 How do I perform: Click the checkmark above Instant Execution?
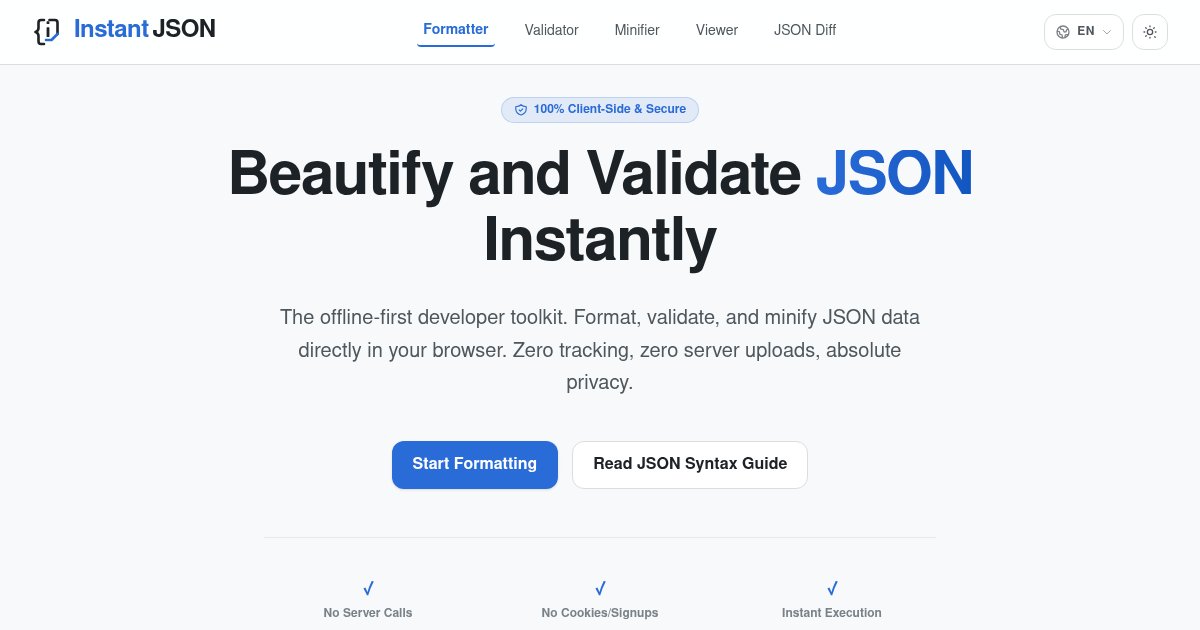[x=832, y=588]
